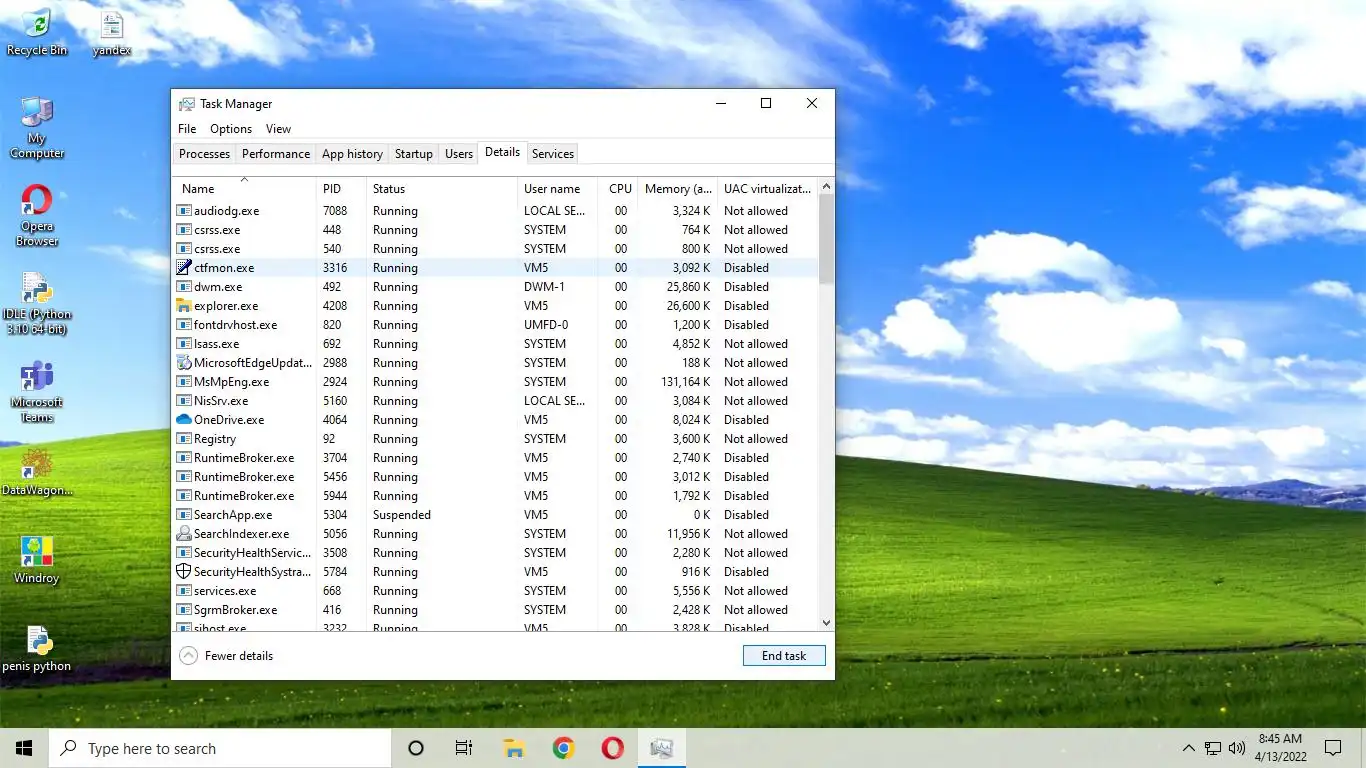Image resolution: width=1366 pixels, height=768 pixels.
Task: Open IDLE Python 3.10 desktop shortcut
Action: pyautogui.click(x=37, y=303)
